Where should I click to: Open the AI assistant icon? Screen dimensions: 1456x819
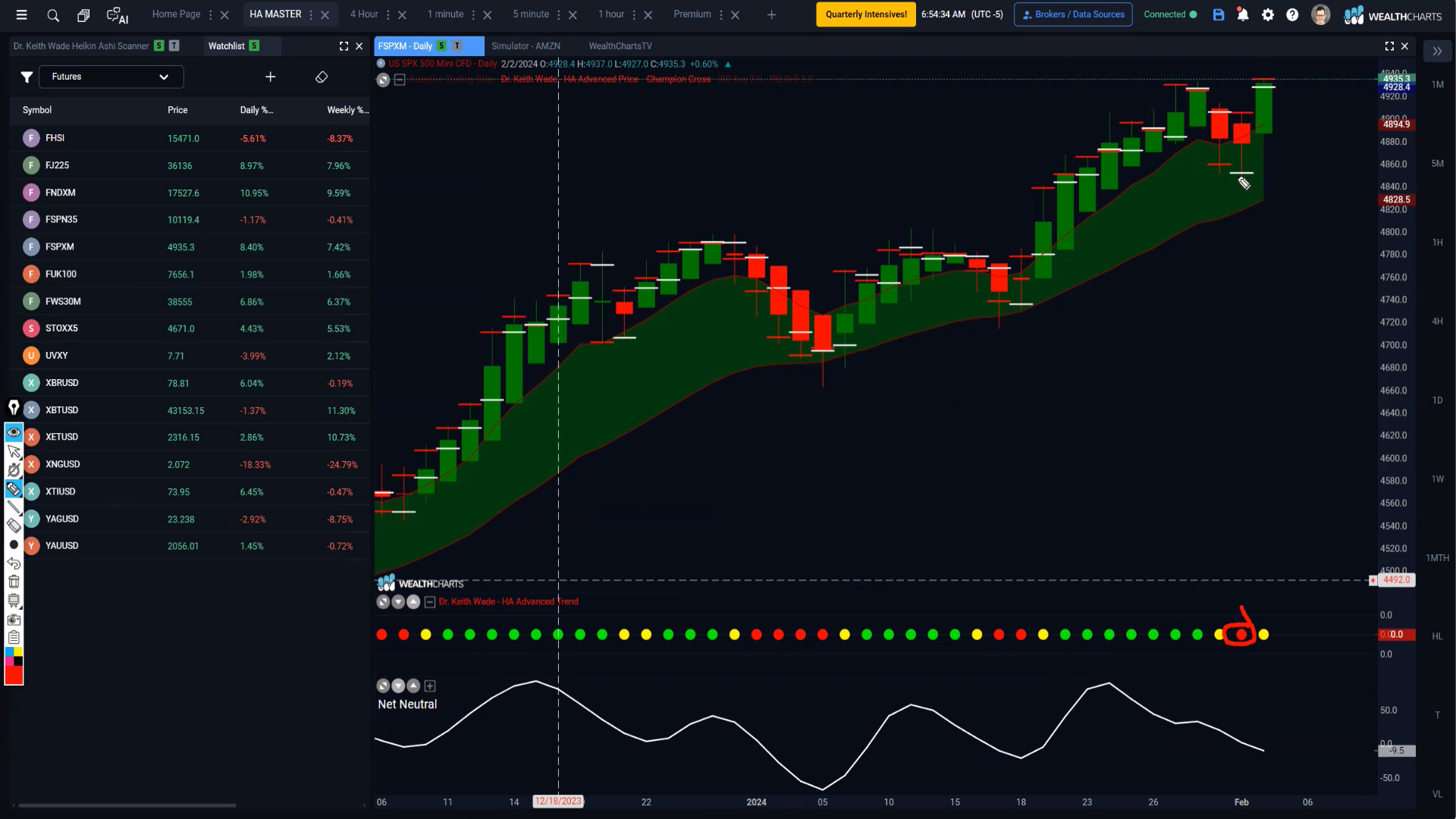coord(117,15)
